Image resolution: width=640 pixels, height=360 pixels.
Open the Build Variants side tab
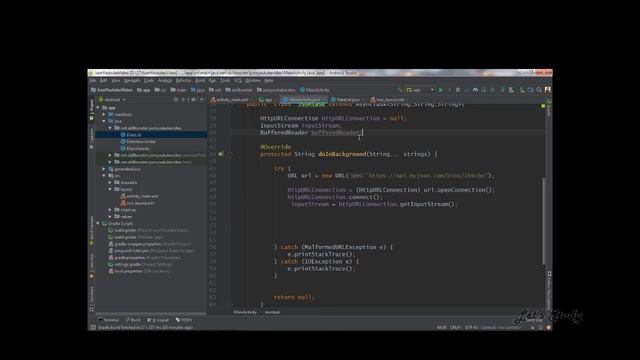click(91, 231)
